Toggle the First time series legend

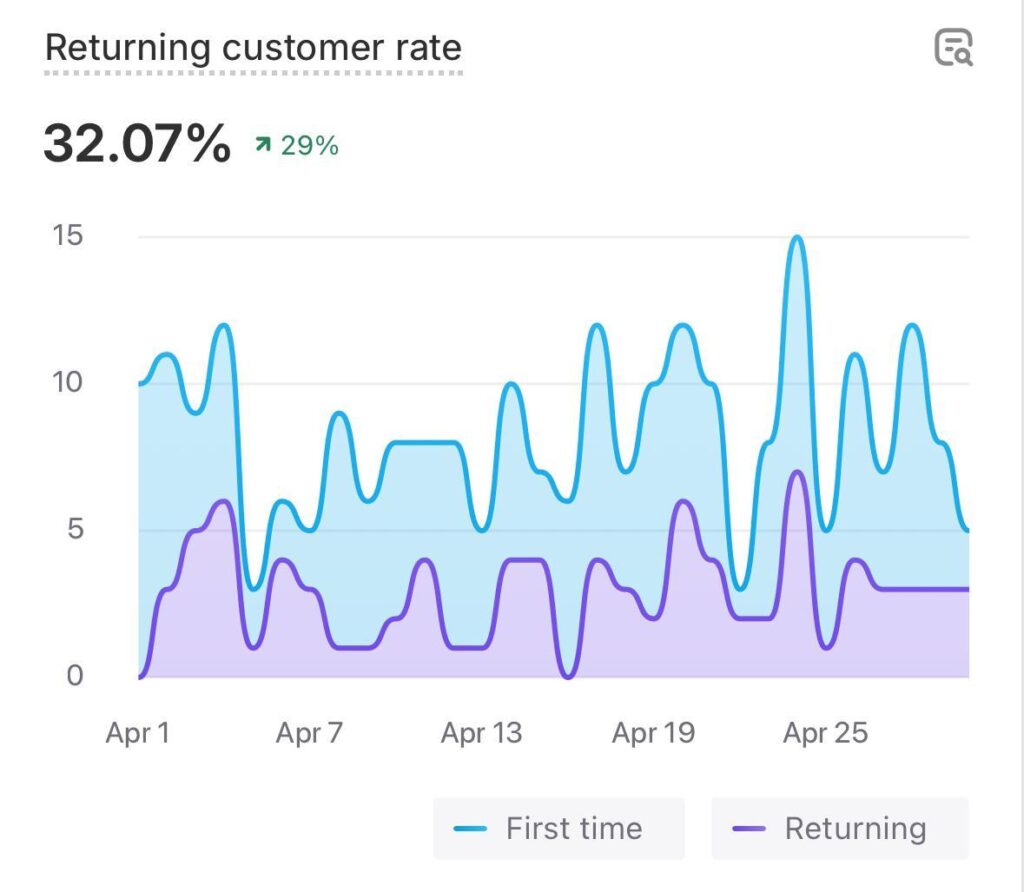point(558,828)
